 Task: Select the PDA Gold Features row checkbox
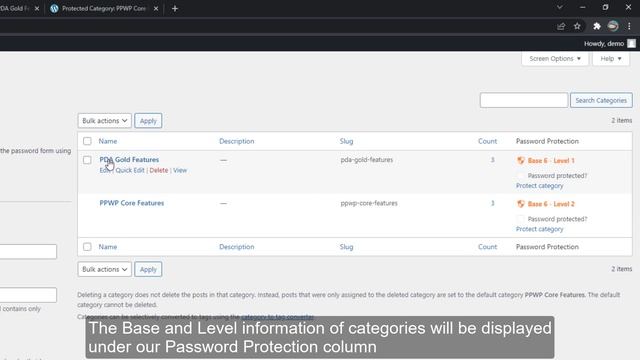coord(87,160)
